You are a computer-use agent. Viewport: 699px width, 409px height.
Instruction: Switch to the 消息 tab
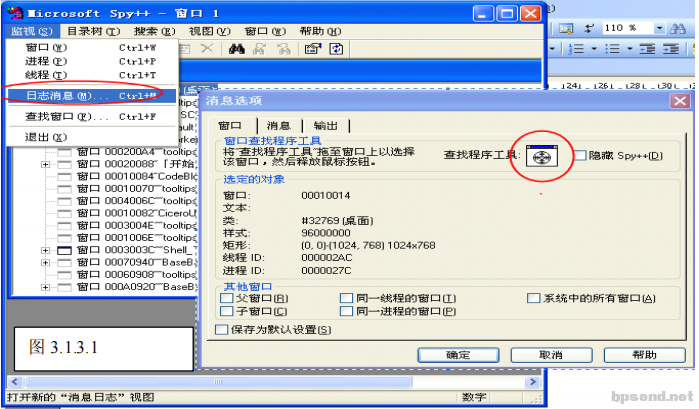coord(279,126)
